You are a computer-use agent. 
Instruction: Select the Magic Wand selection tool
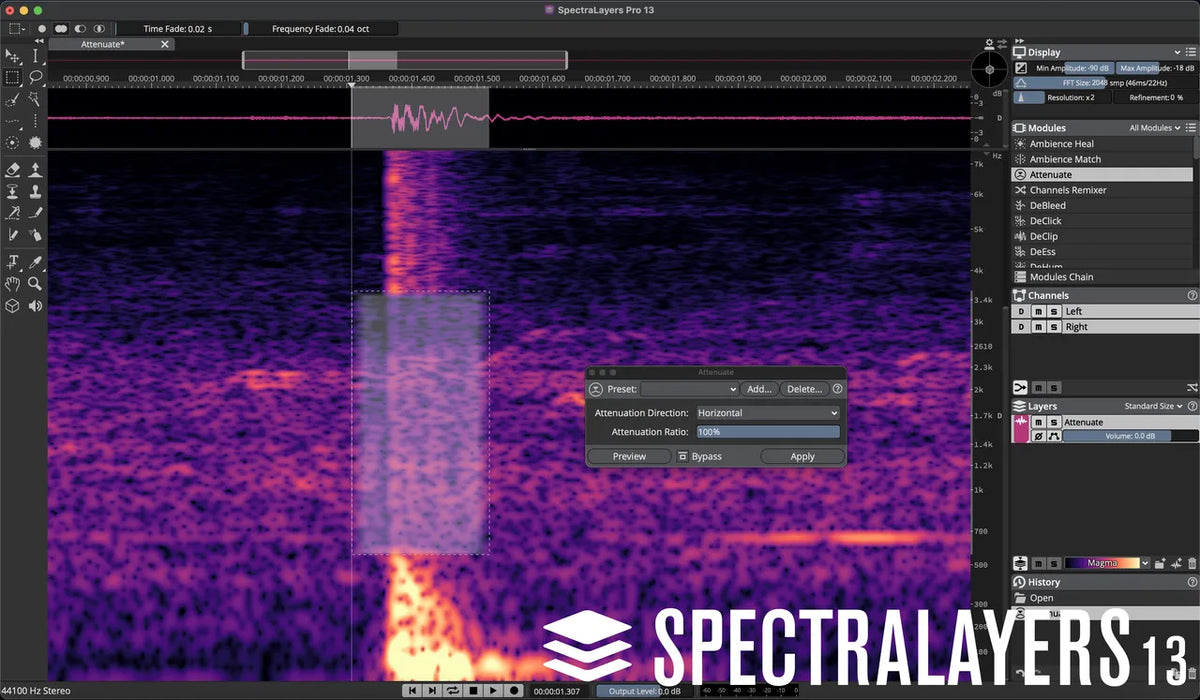point(36,99)
